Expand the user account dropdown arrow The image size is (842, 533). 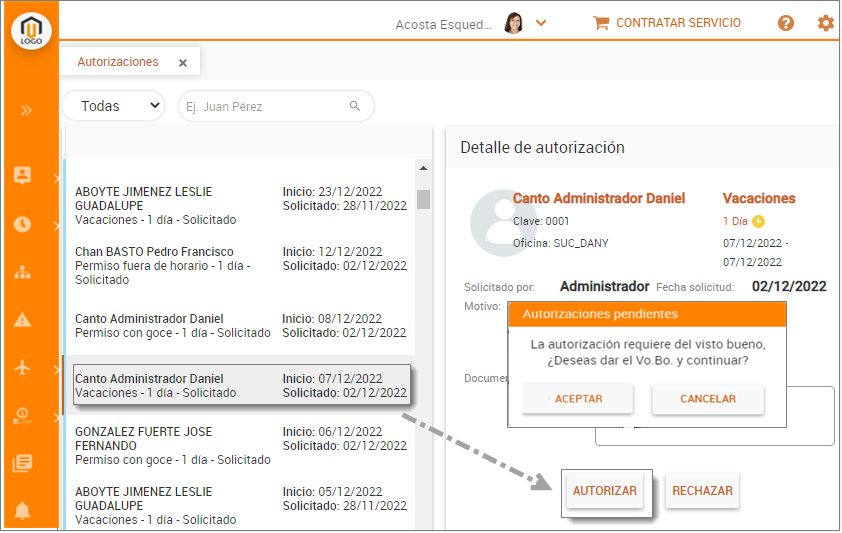pos(541,23)
